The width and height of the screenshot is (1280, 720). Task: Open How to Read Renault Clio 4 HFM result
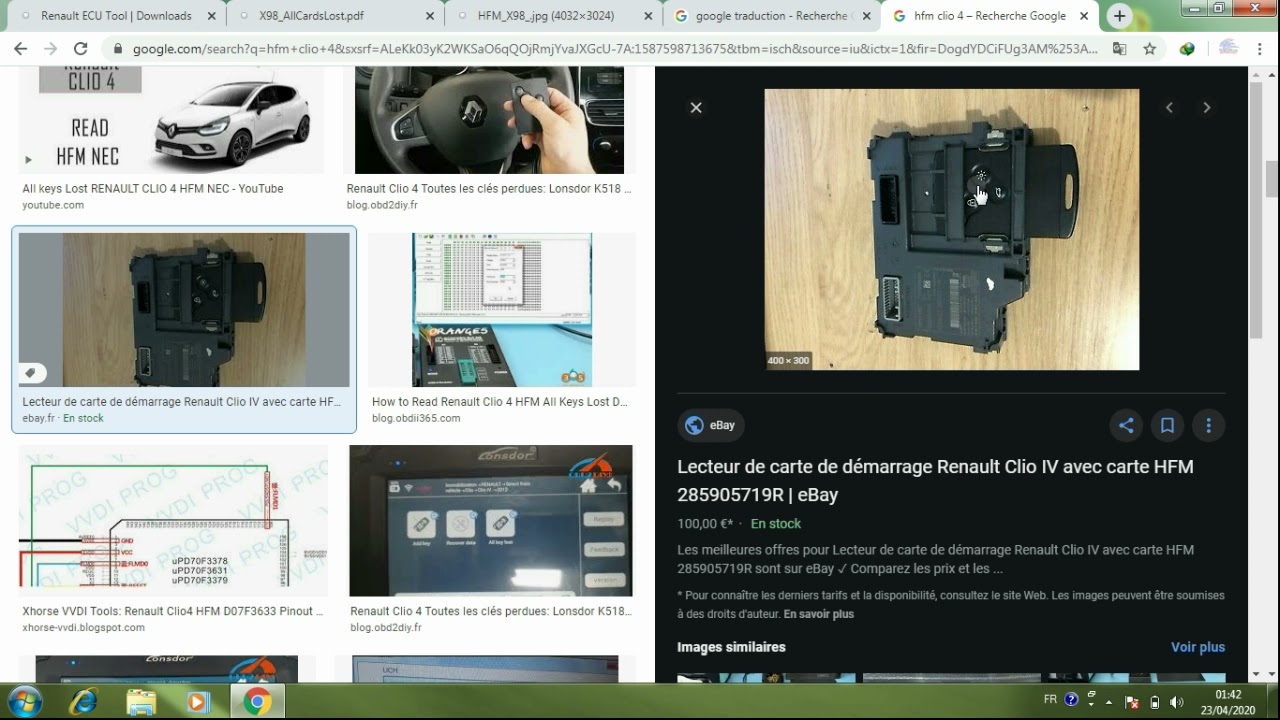(500, 402)
